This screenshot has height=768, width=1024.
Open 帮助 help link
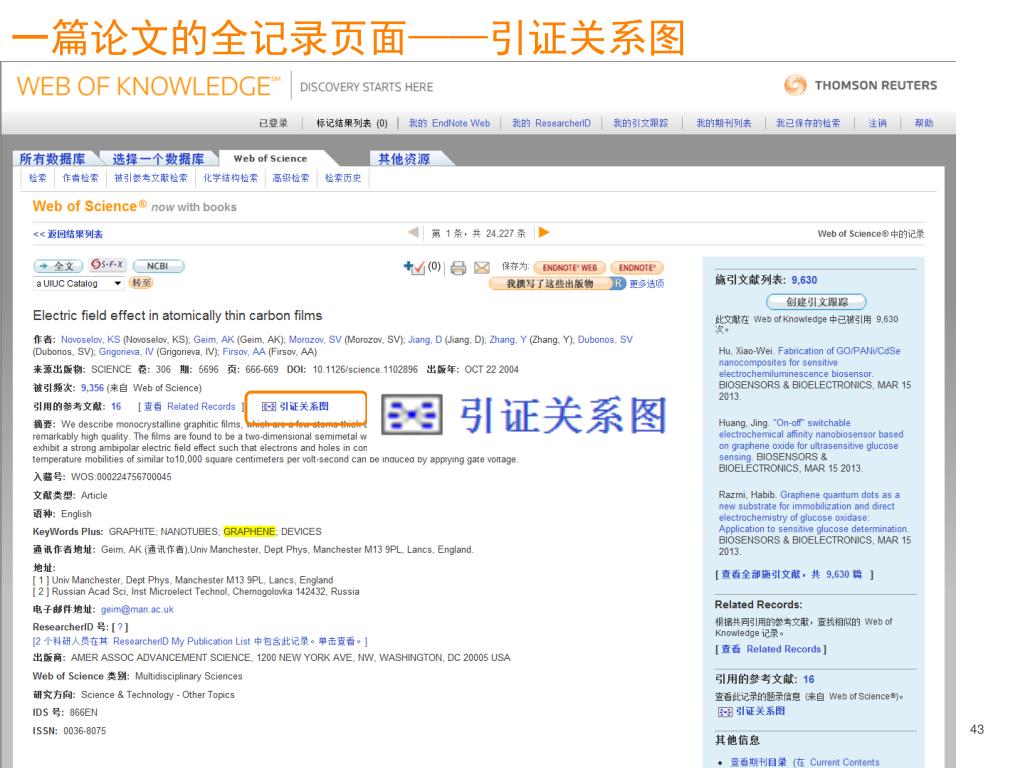point(923,123)
